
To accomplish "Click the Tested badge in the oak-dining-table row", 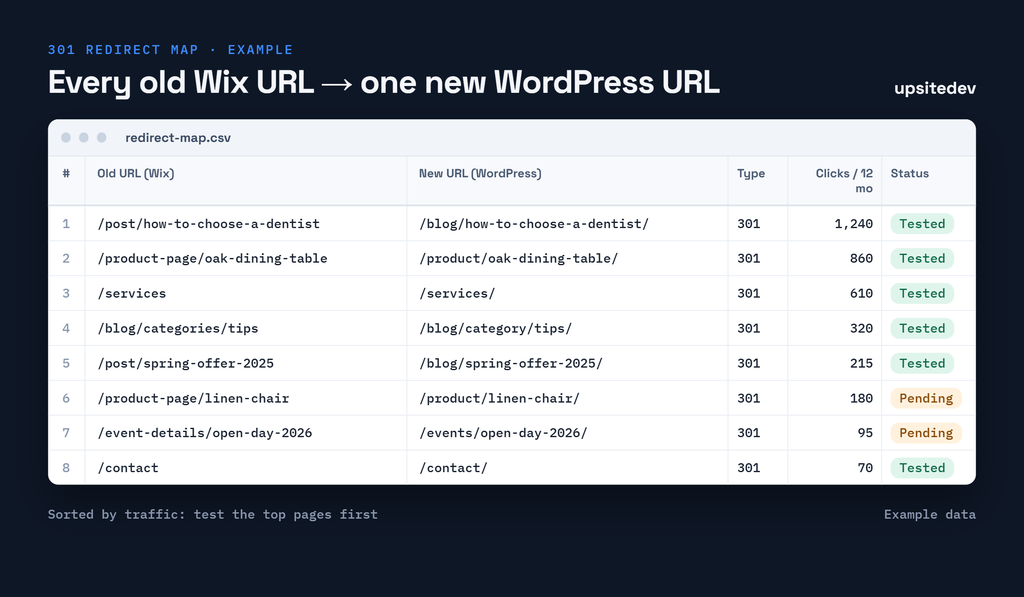I will click(x=922, y=259).
